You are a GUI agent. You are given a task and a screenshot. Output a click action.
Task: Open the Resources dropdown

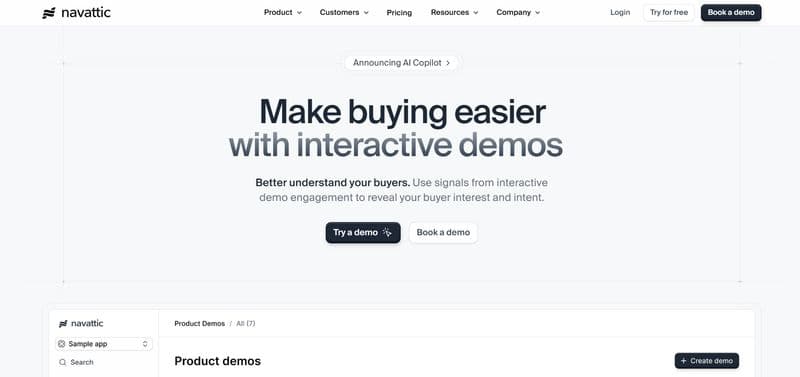tap(455, 12)
